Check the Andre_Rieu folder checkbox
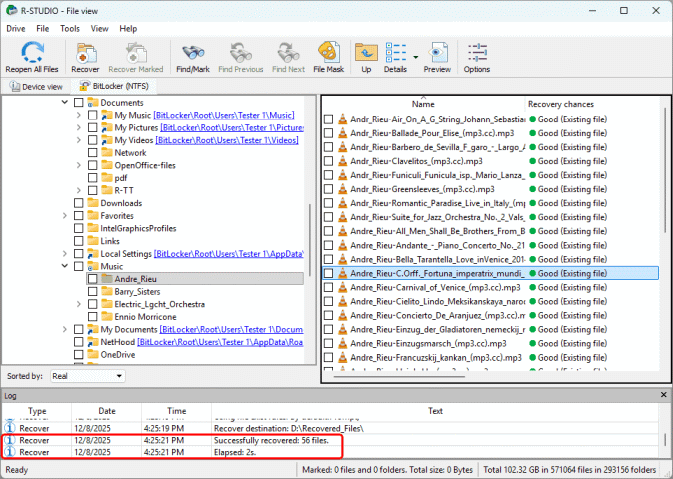673x479 pixels. coord(93,278)
